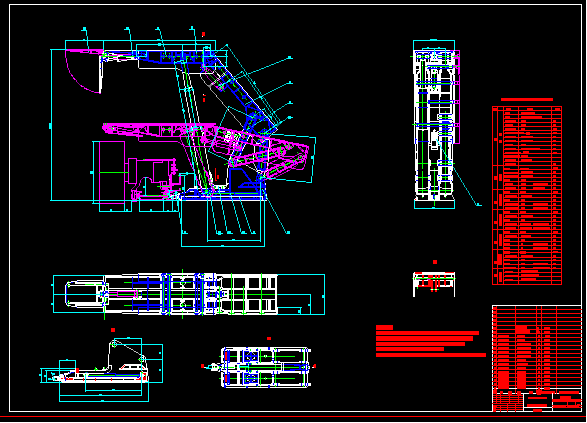Select the title block in the drawing corner
This screenshot has width=587, height=423.
point(536,358)
